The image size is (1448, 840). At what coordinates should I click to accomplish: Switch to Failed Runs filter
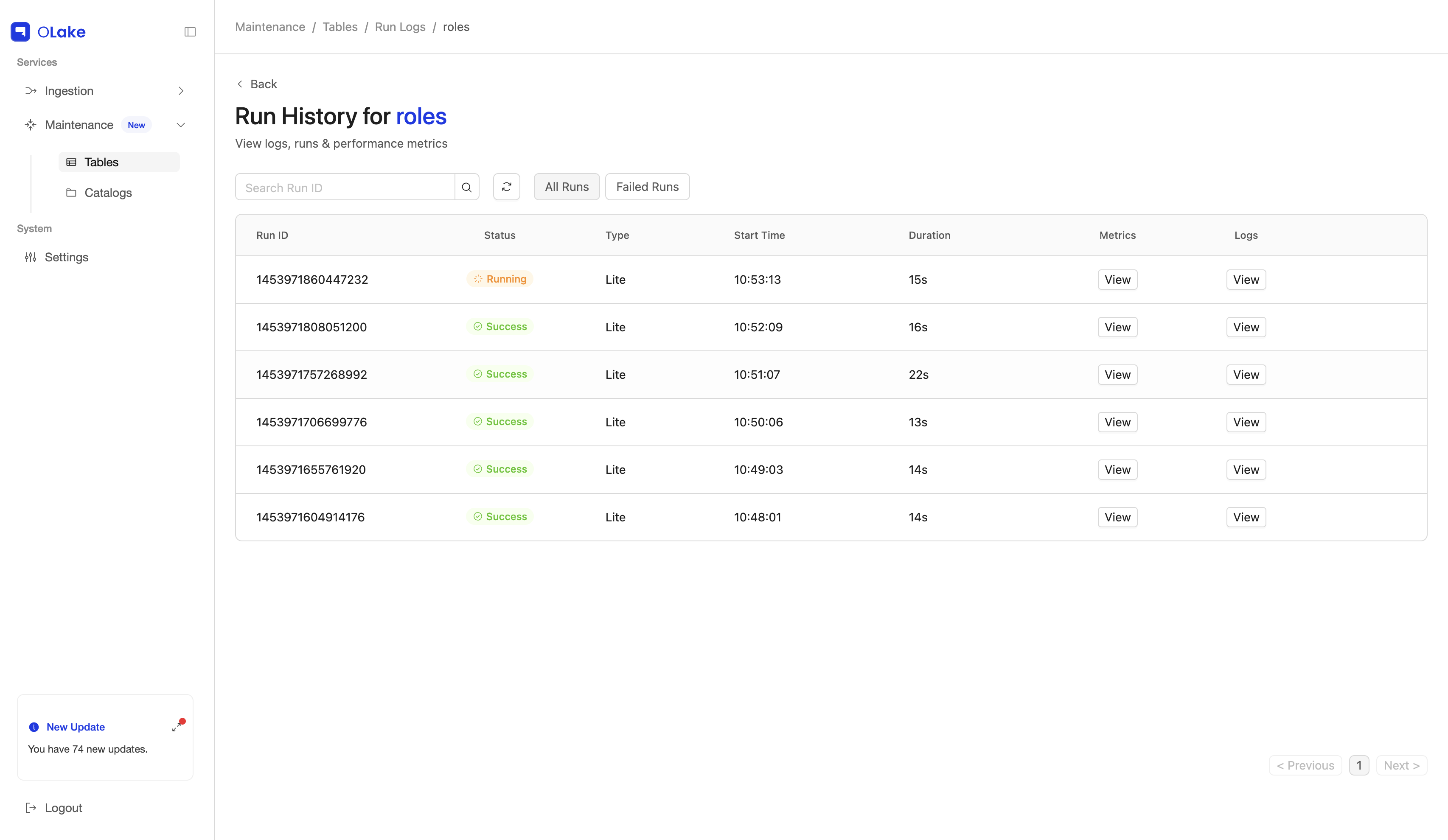[647, 187]
